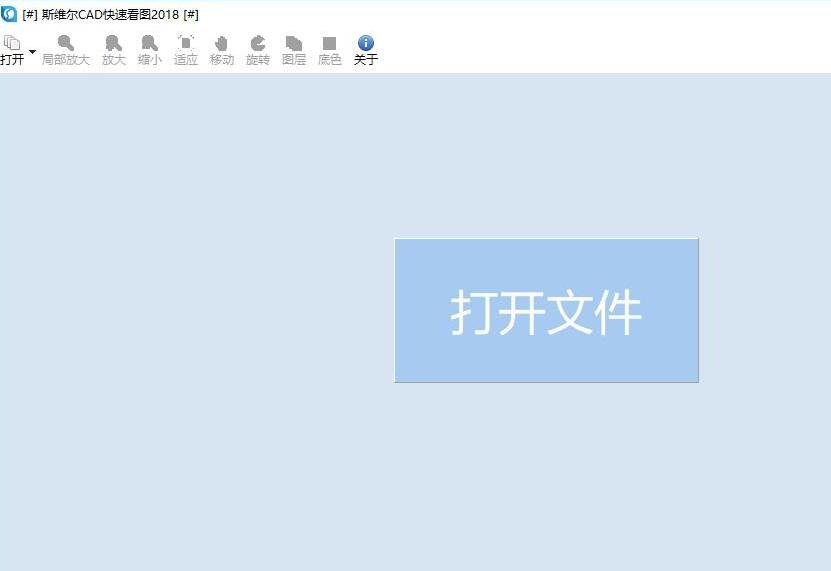Click the 打开 toolbar icon
Screen dimensions: 831x571
tap(12, 50)
